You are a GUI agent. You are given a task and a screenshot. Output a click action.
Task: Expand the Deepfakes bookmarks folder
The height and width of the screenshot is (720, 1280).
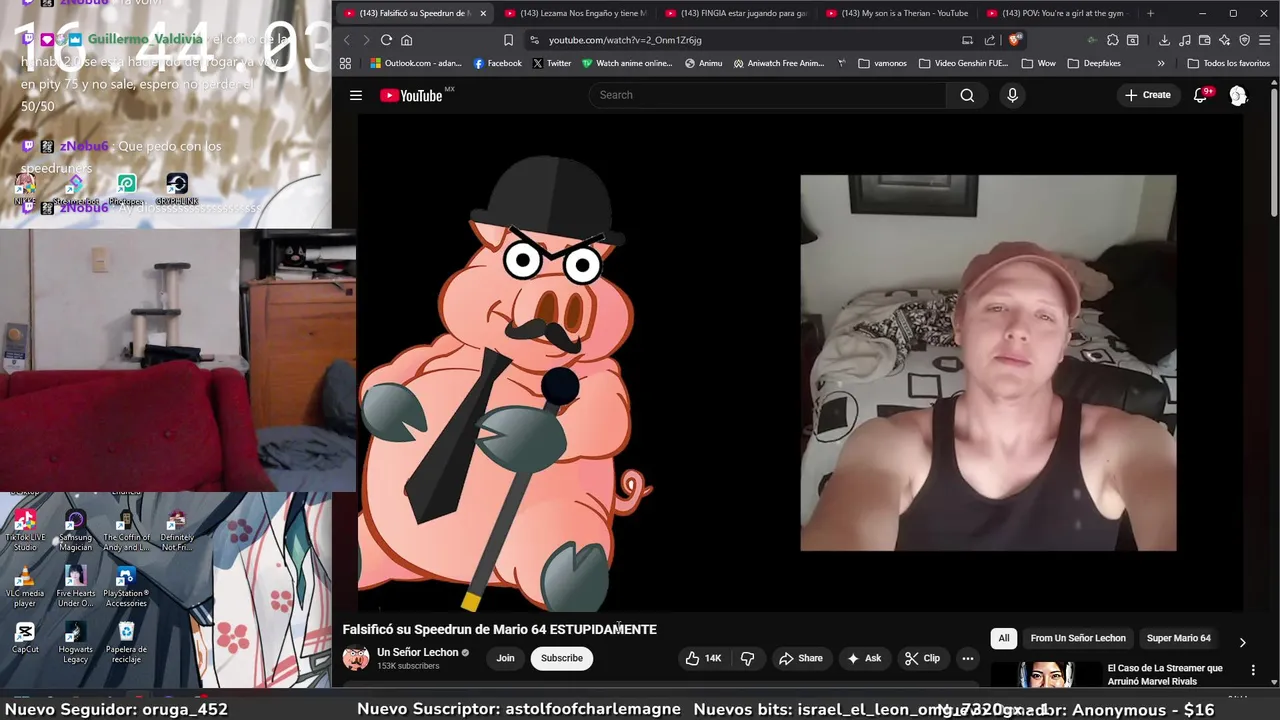(1093, 63)
